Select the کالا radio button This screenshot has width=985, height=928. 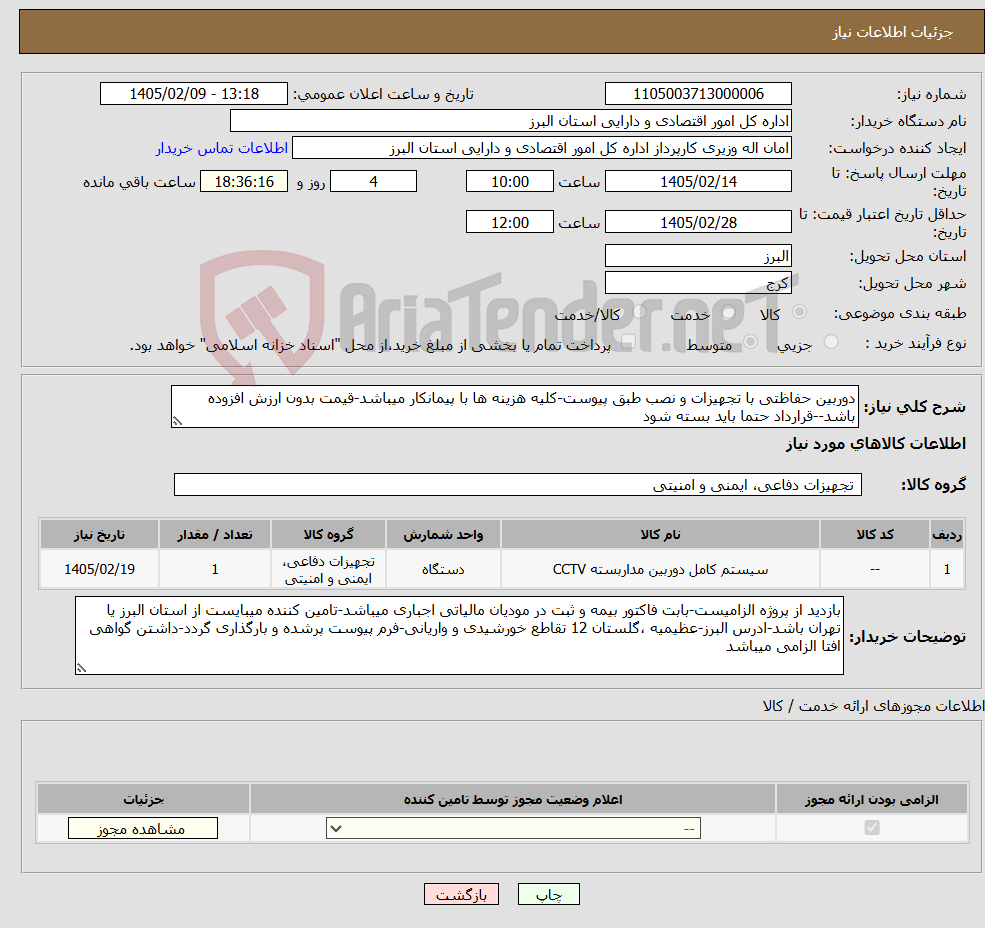coord(800,312)
